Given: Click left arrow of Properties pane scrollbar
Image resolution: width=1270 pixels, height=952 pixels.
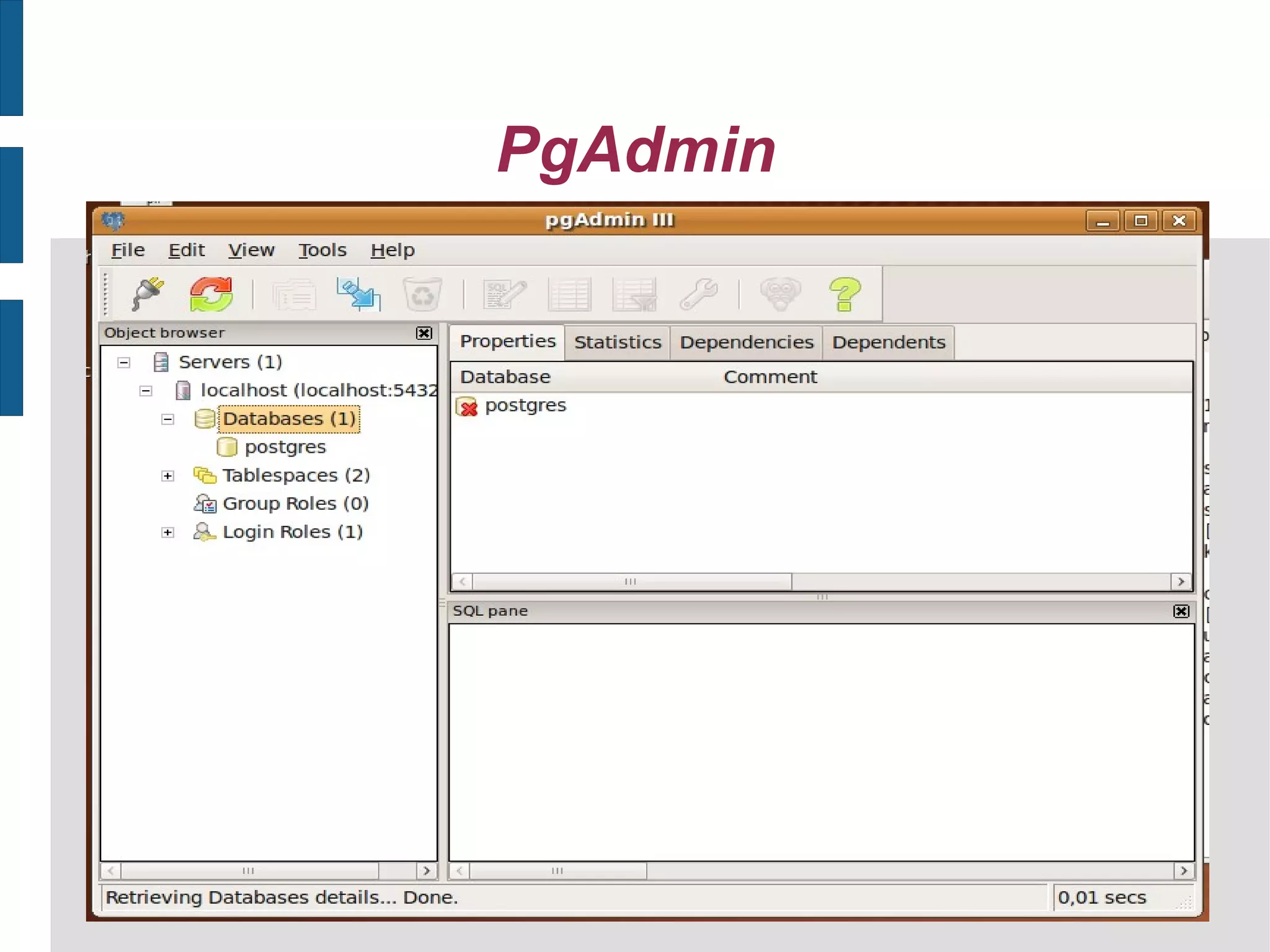Looking at the screenshot, I should click(x=462, y=582).
